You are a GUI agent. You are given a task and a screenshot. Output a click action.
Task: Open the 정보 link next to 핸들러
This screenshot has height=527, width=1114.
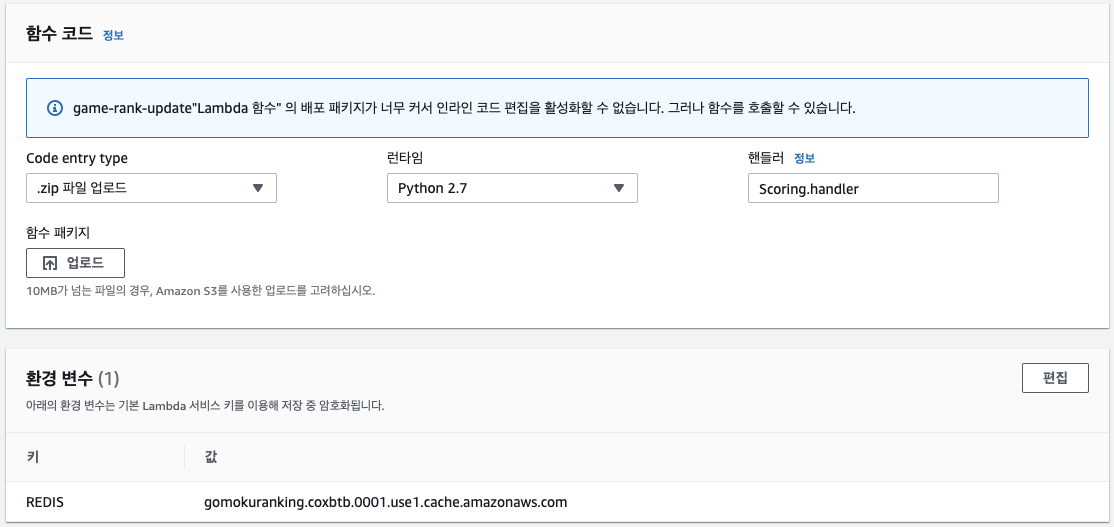804,158
